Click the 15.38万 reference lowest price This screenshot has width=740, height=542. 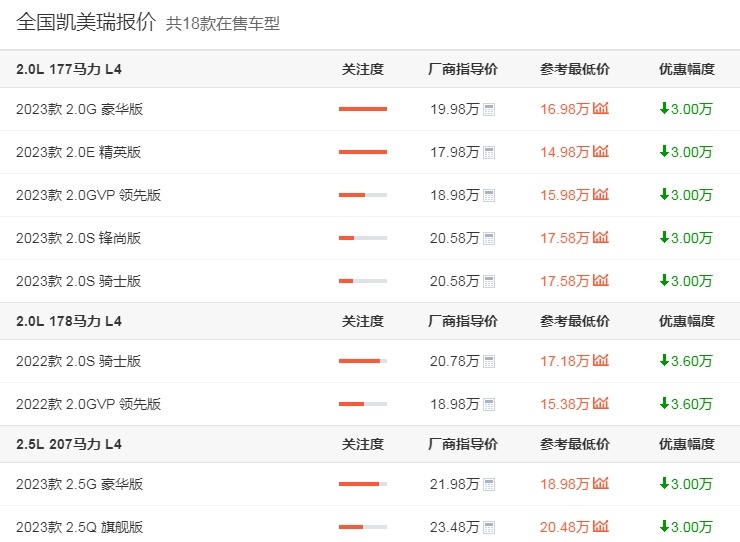point(564,404)
